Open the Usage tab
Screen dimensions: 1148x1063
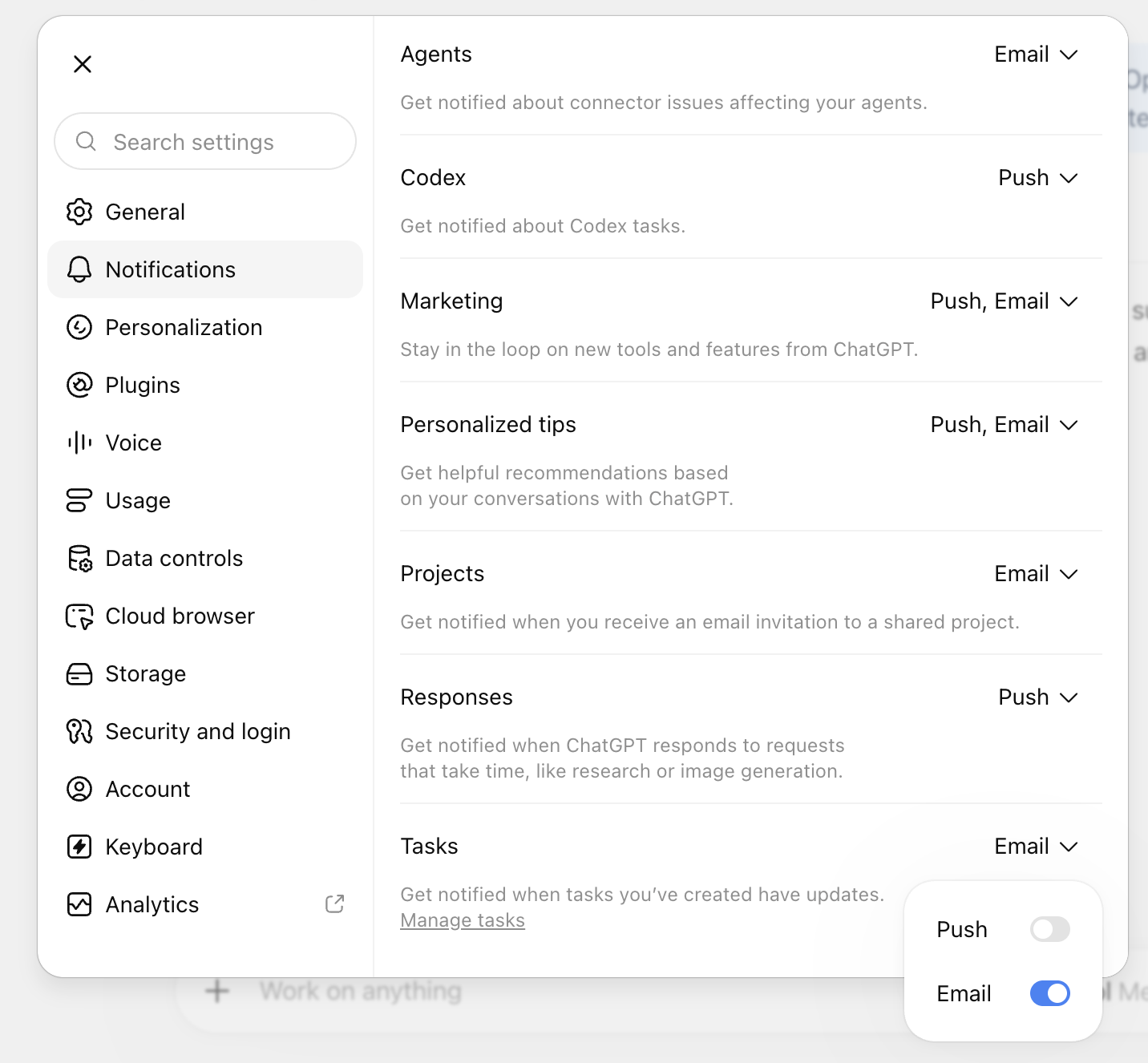click(205, 500)
